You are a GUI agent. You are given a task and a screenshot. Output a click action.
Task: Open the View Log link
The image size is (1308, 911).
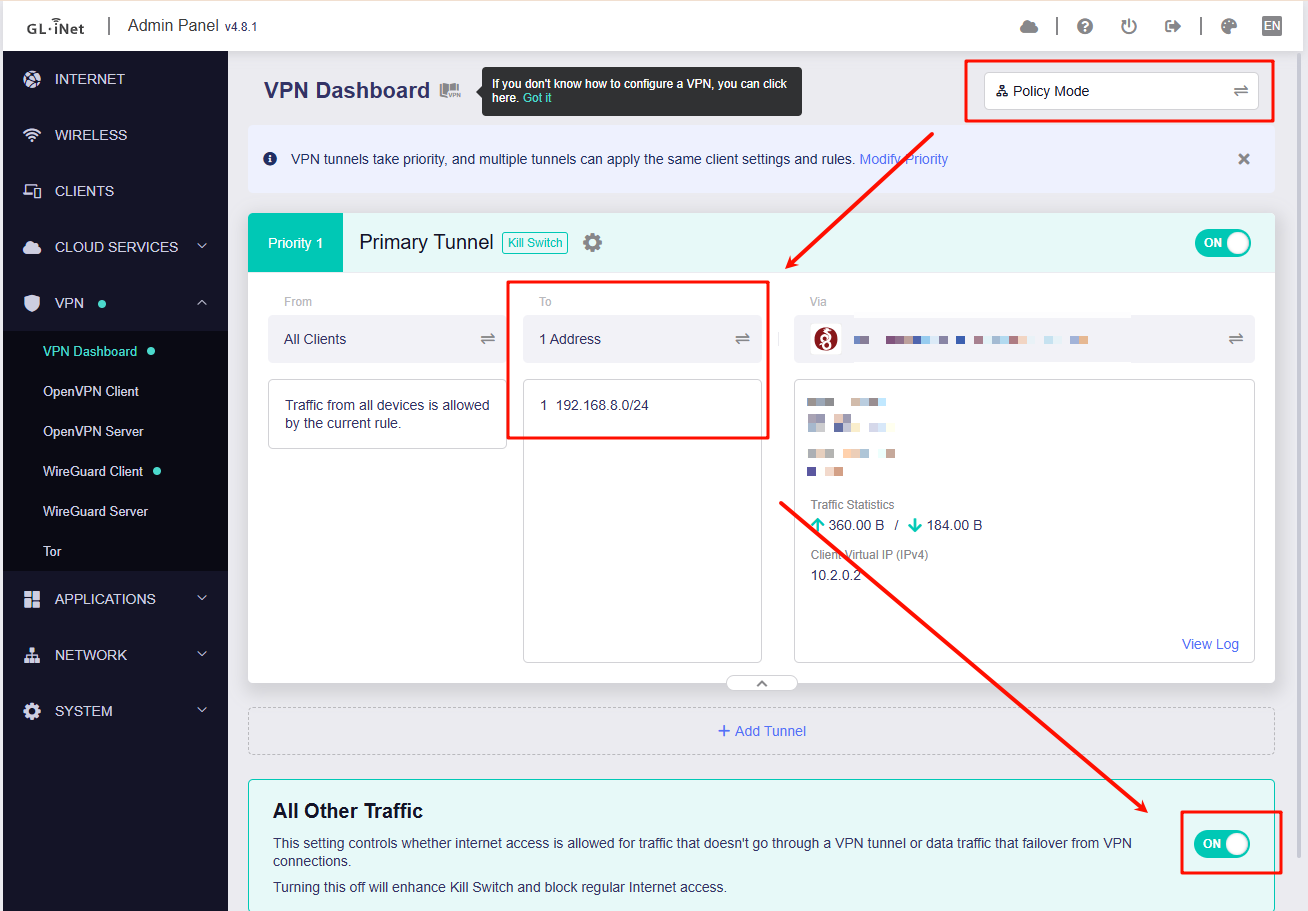(x=1210, y=644)
